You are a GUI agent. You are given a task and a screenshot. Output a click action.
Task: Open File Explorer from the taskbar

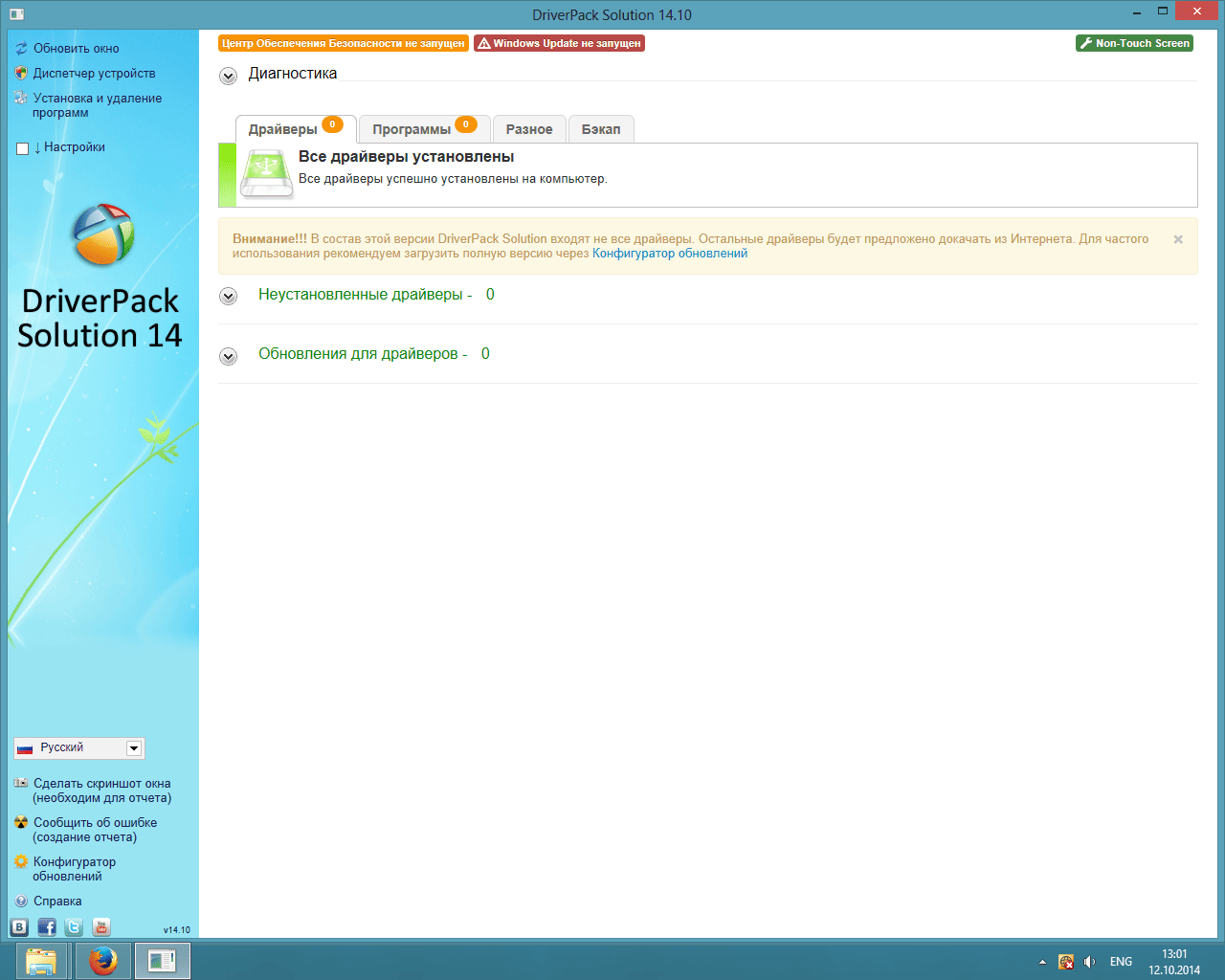(x=42, y=961)
